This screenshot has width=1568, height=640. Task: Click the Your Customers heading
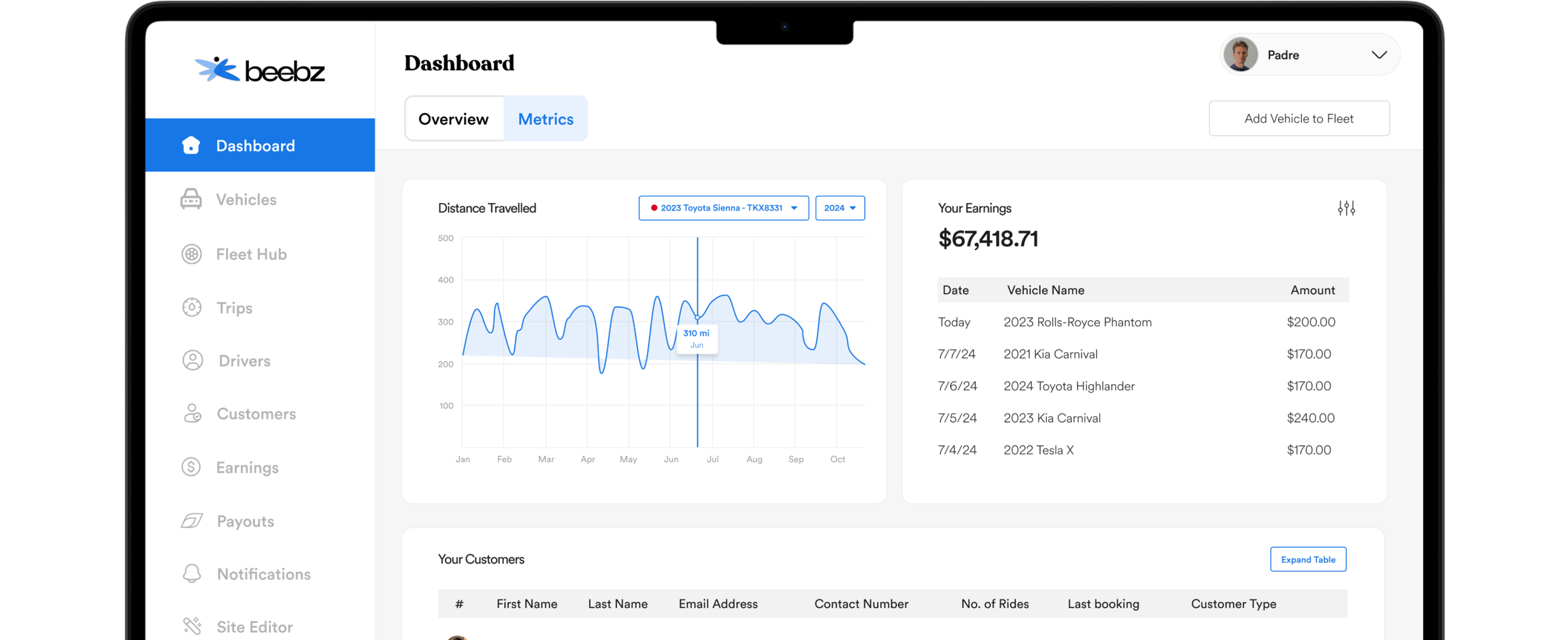481,559
